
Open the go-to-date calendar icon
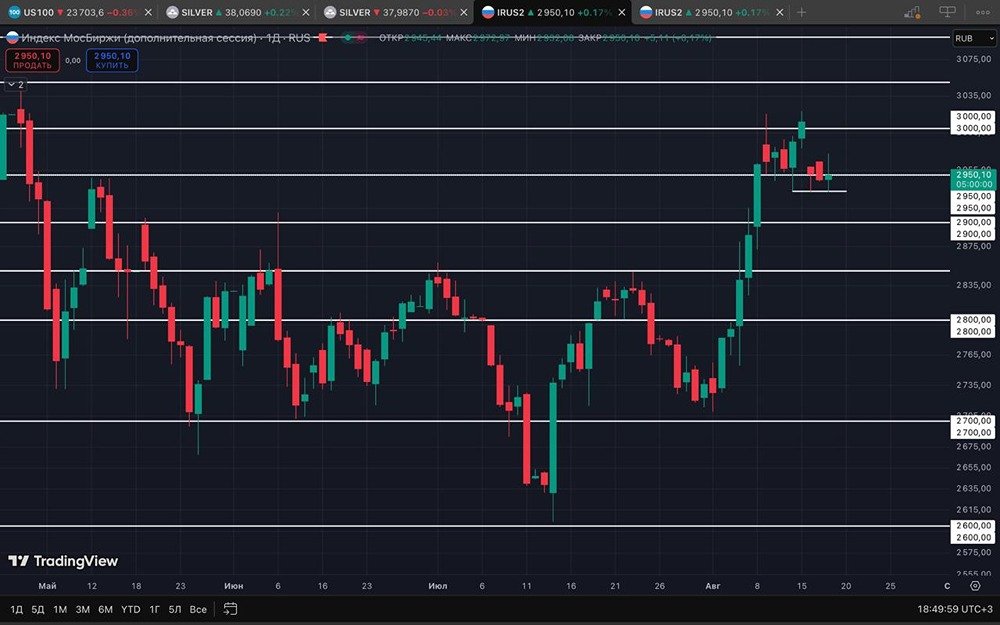pos(230,609)
